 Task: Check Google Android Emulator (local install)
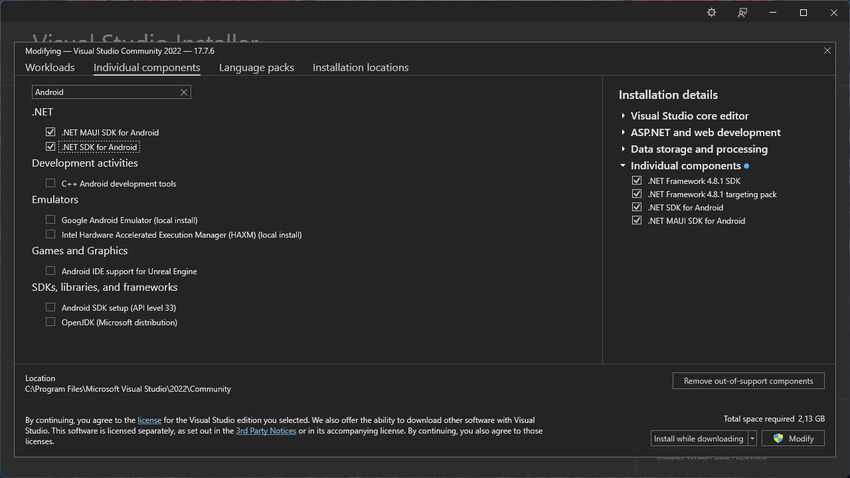(50, 219)
